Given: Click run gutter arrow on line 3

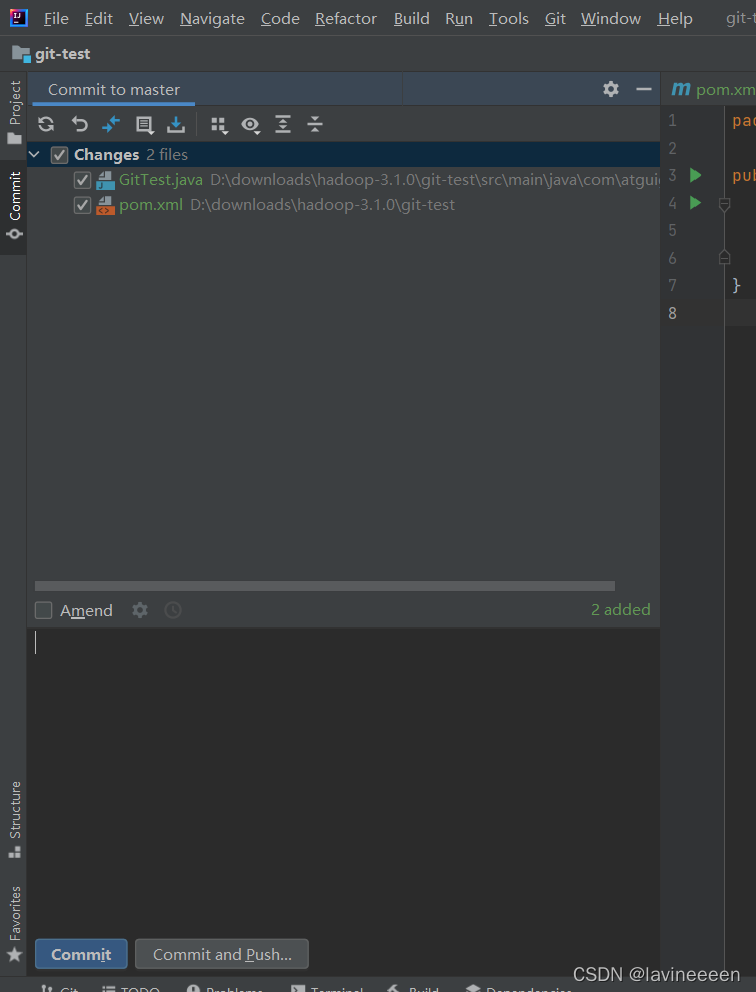Looking at the screenshot, I should click(695, 175).
